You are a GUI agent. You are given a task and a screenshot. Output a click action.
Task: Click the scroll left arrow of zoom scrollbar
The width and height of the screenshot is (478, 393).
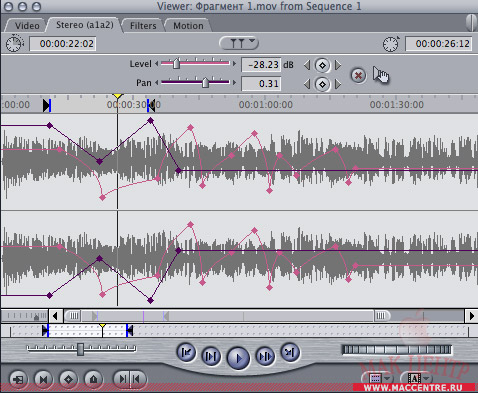pyautogui.click(x=55, y=315)
